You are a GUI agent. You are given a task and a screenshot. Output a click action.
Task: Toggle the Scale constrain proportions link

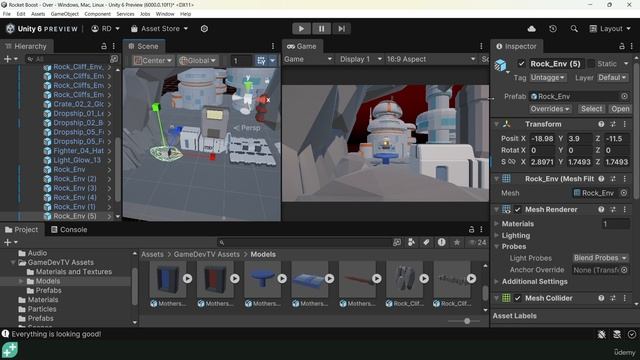pyautogui.click(x=512, y=162)
